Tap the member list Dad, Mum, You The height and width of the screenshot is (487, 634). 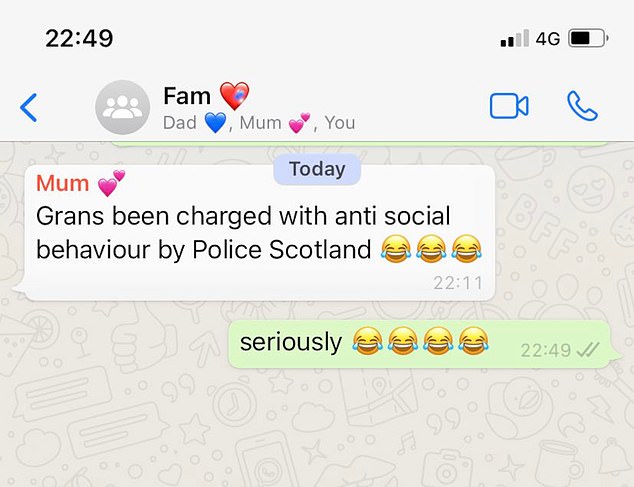(x=259, y=123)
